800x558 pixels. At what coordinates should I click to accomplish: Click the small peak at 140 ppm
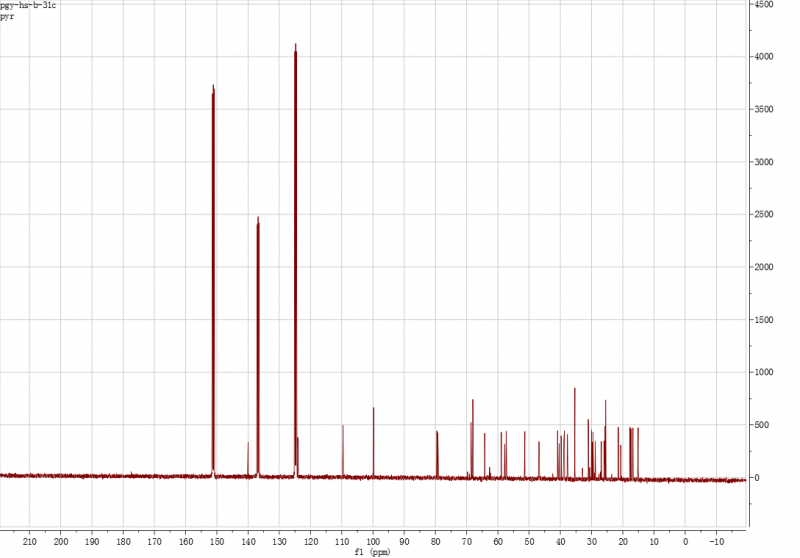(x=248, y=460)
